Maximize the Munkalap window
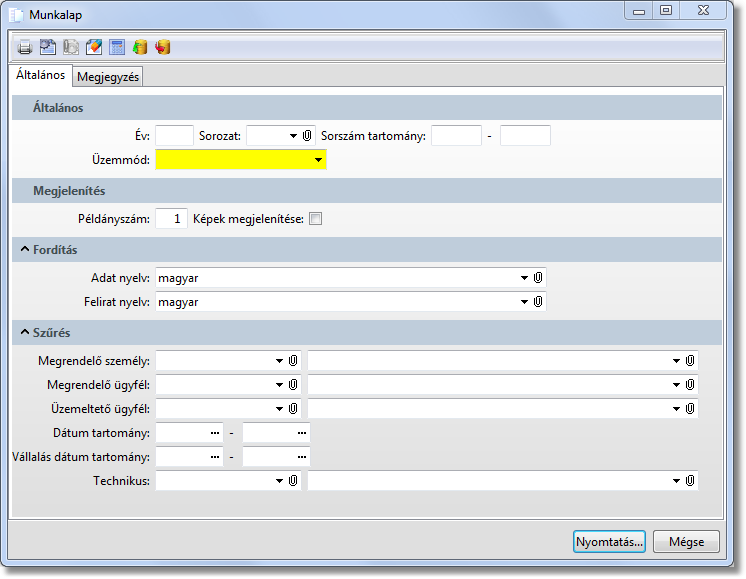This screenshot has height=579, width=746. pos(666,10)
